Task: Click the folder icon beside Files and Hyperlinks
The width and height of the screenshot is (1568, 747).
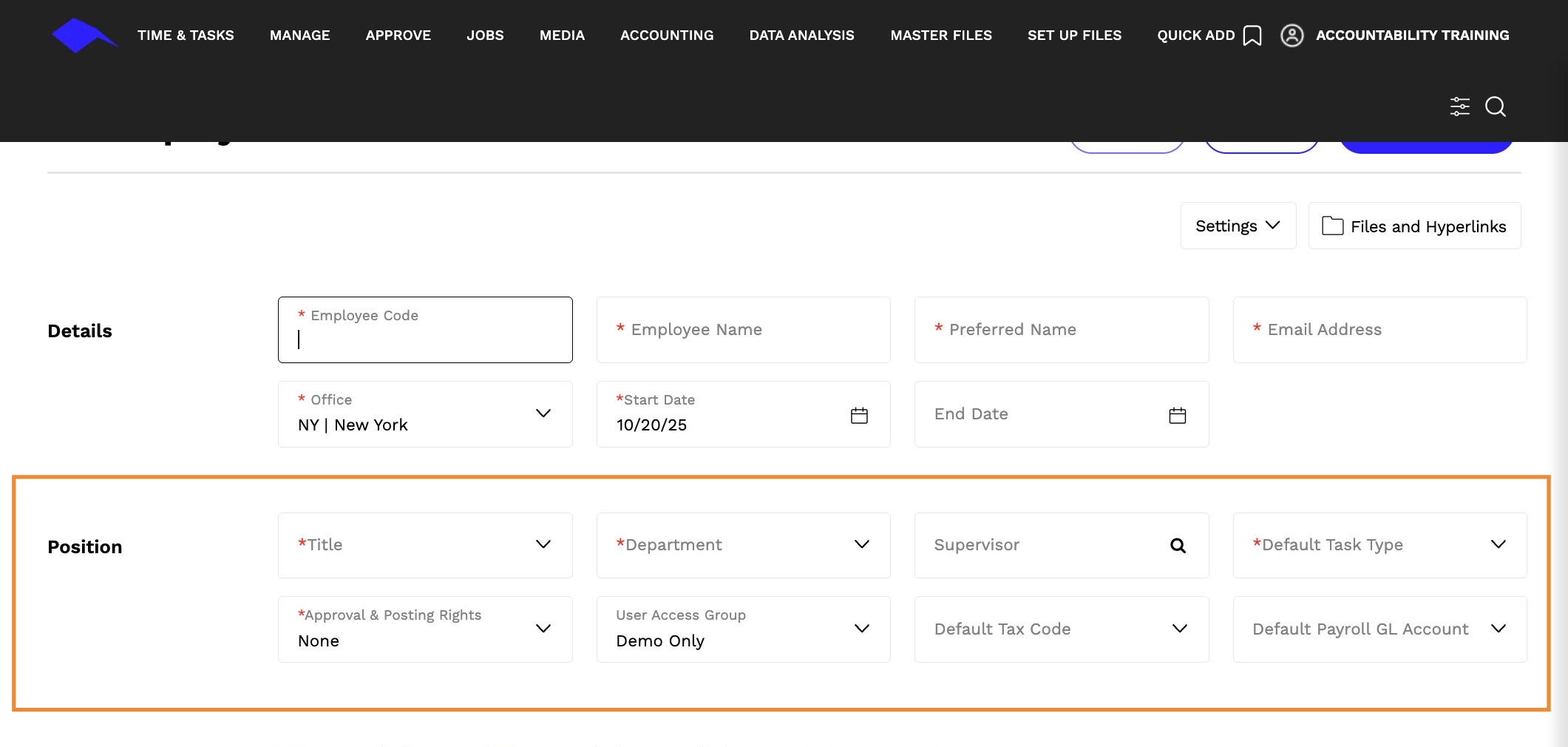Action: point(1332,226)
